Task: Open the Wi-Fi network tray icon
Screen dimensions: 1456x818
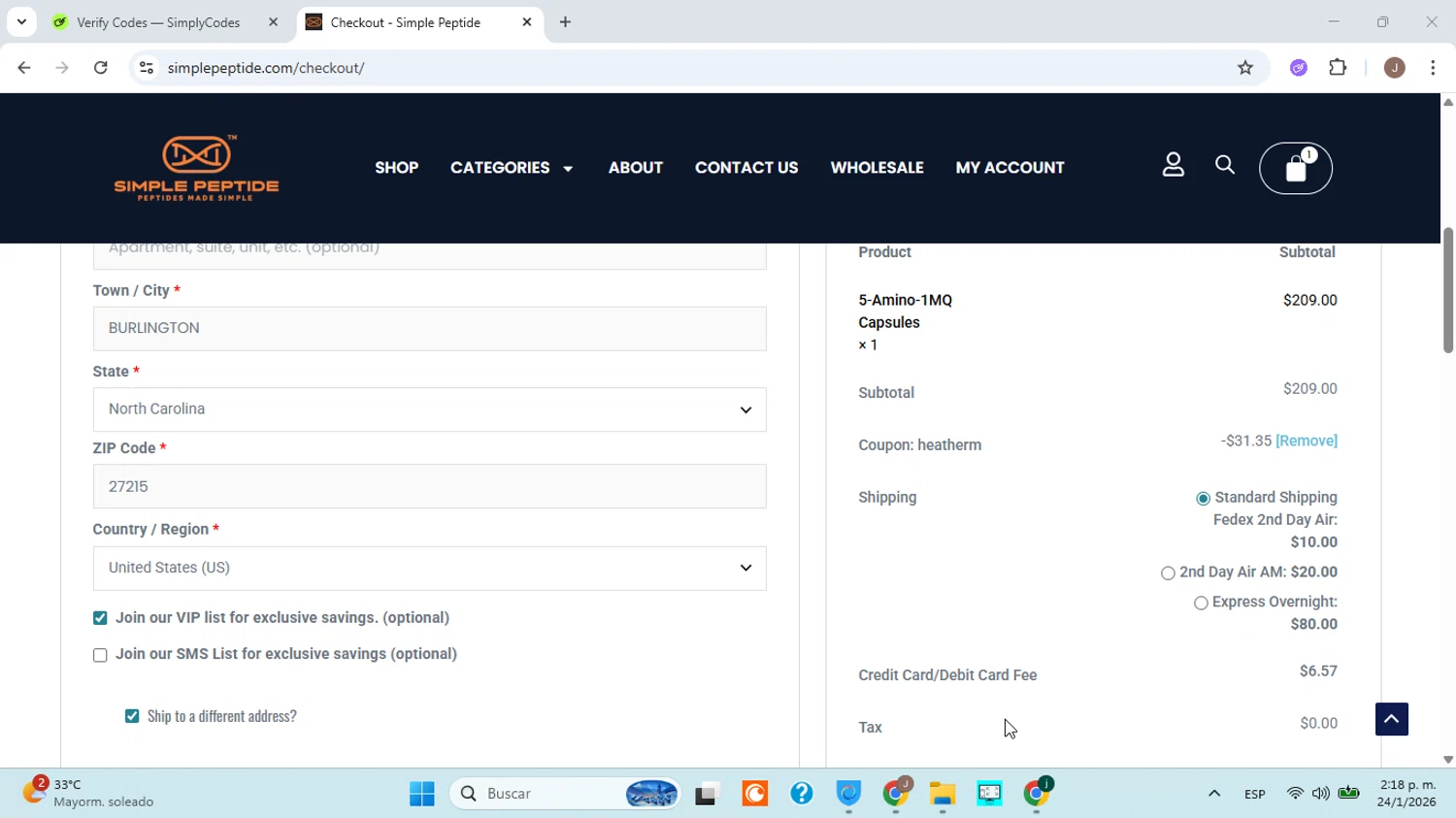Action: point(1295,794)
